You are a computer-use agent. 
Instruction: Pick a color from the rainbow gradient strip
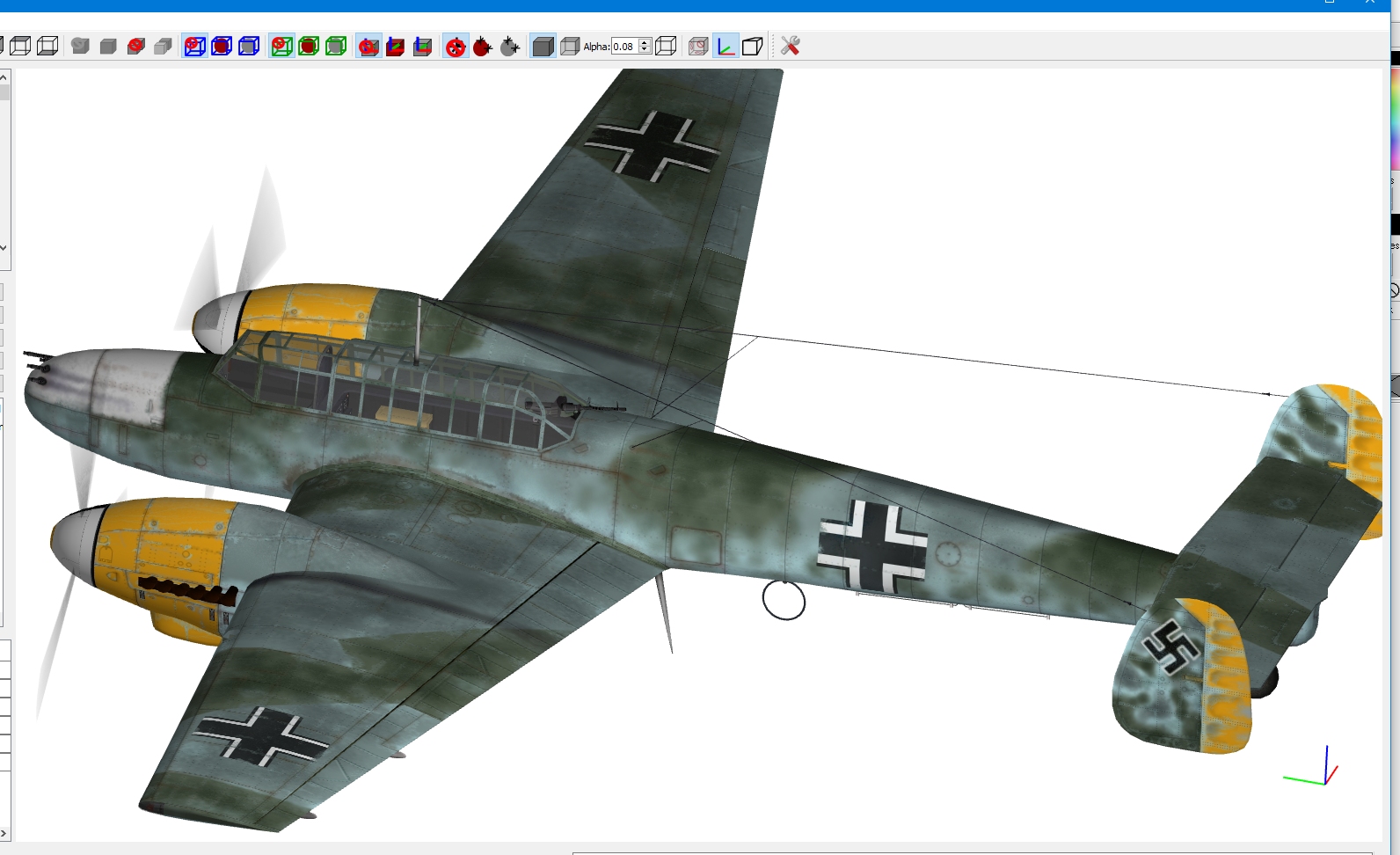point(1396,118)
